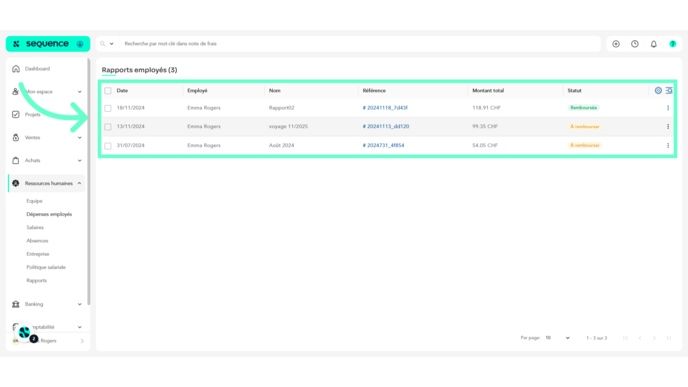Expand the Achats menu chevron

click(79, 160)
